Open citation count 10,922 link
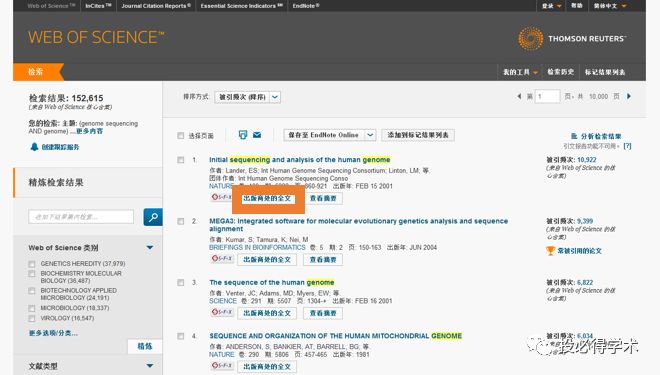Screen dimensions: 660x375 click(x=587, y=160)
